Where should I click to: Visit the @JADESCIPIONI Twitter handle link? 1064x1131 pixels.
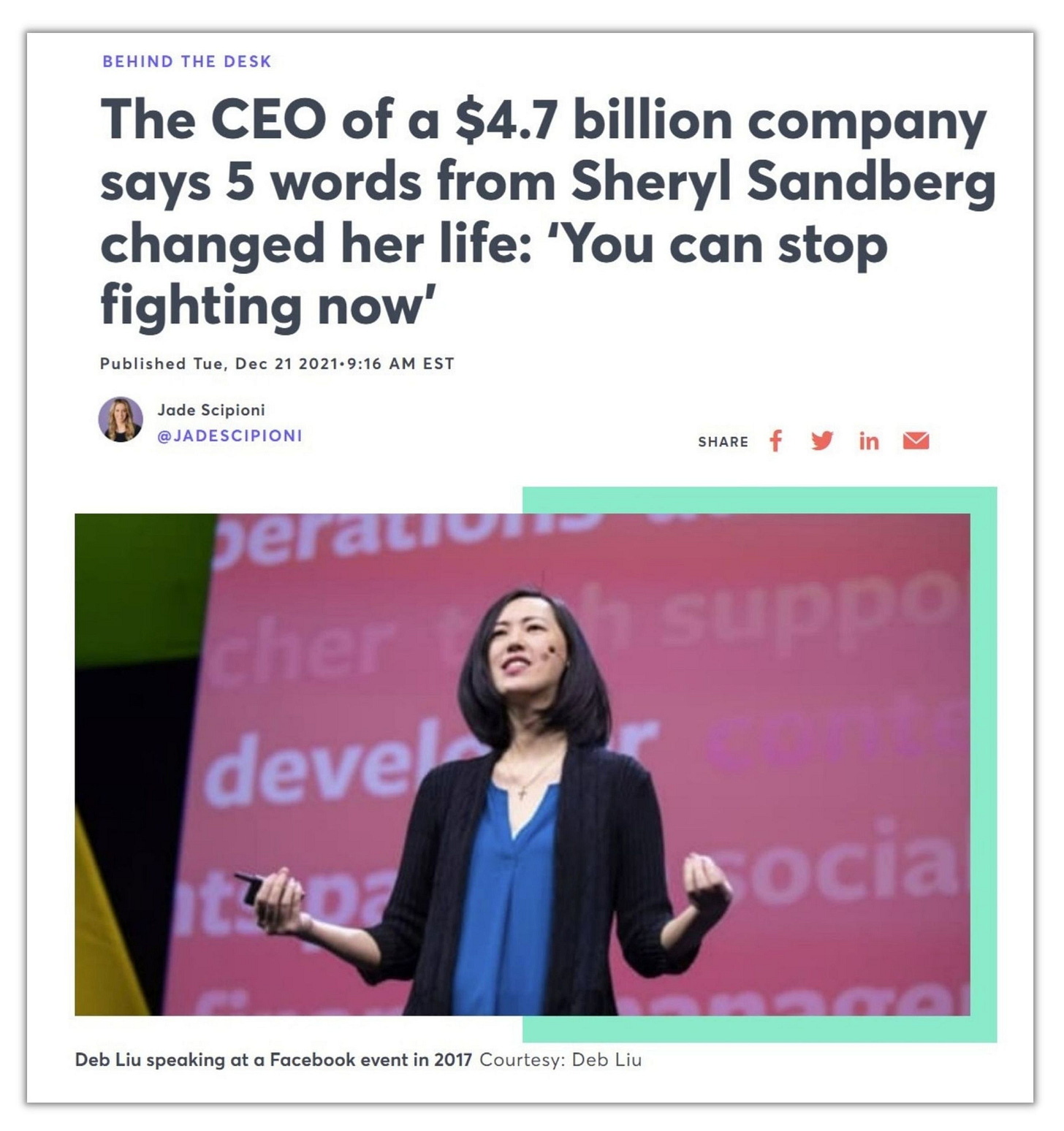pos(229,435)
